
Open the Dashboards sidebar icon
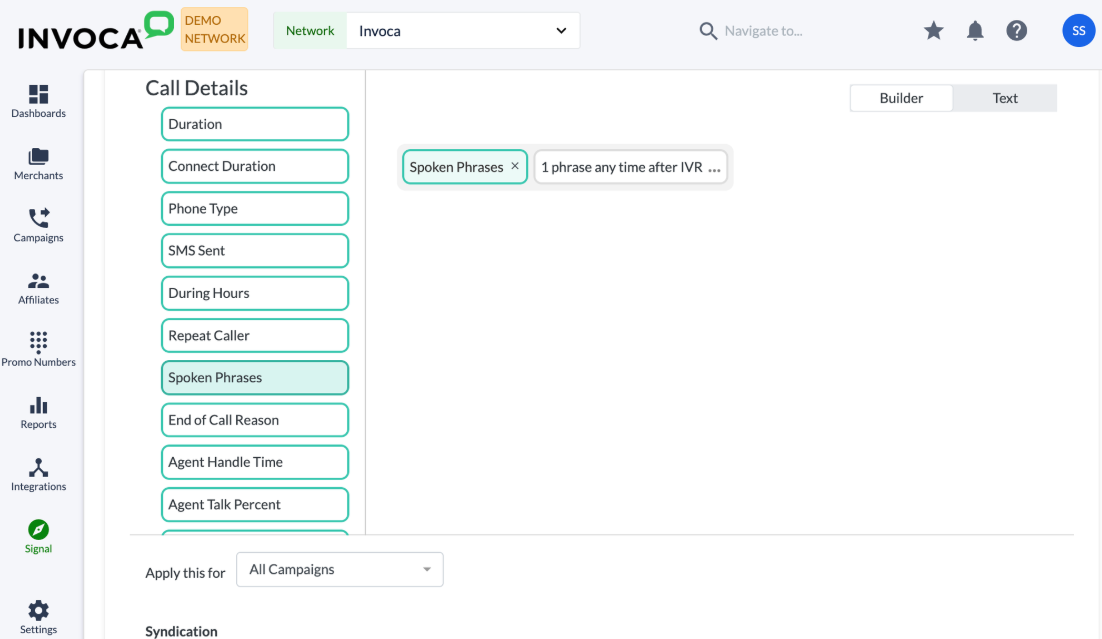(38, 96)
